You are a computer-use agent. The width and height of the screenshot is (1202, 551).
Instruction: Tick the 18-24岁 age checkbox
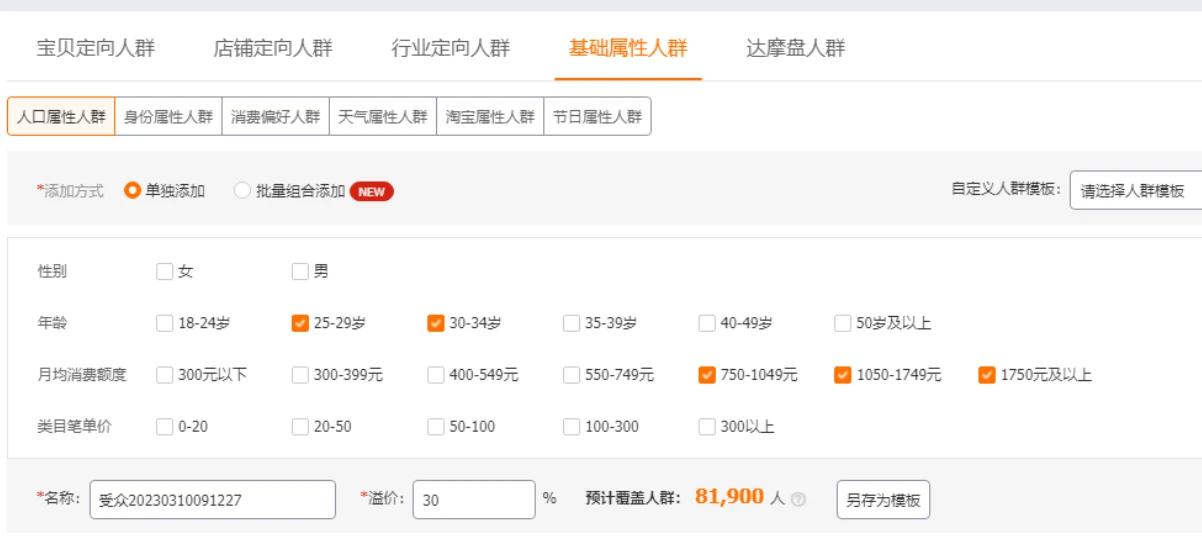(165, 322)
